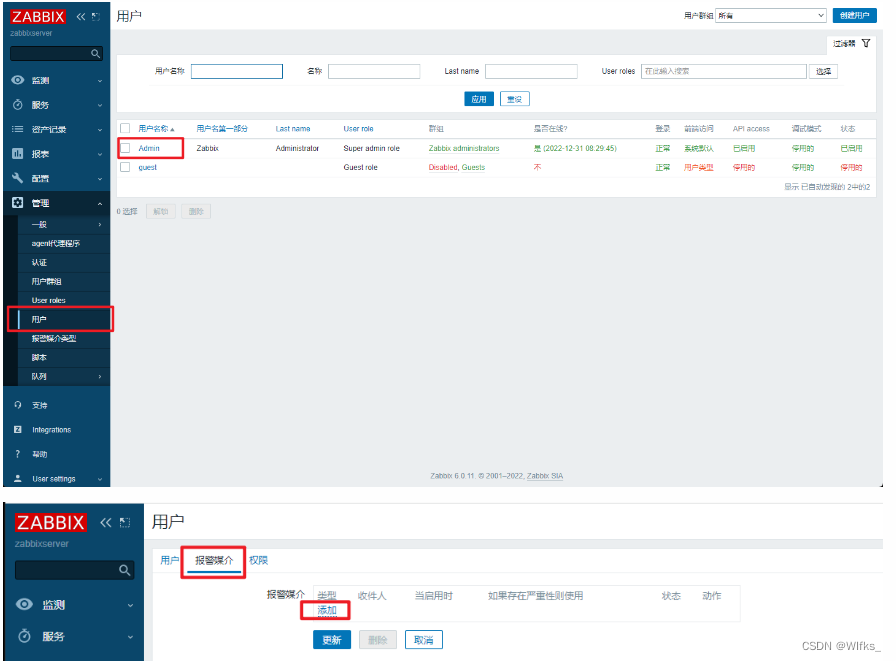The width and height of the screenshot is (896, 661).
Task: Click 创建用户 button
Action: pos(854,15)
